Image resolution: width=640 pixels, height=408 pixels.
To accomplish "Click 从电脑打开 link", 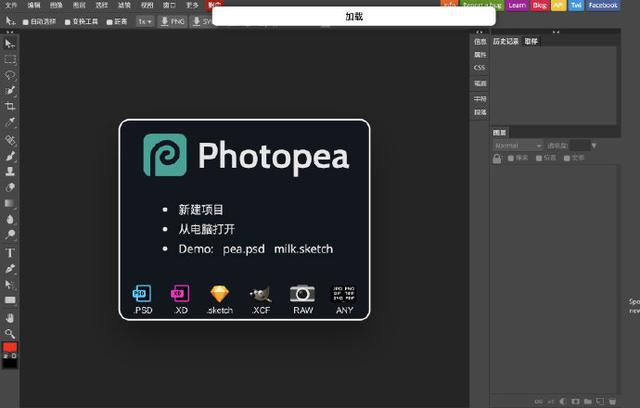I will (x=207, y=229).
